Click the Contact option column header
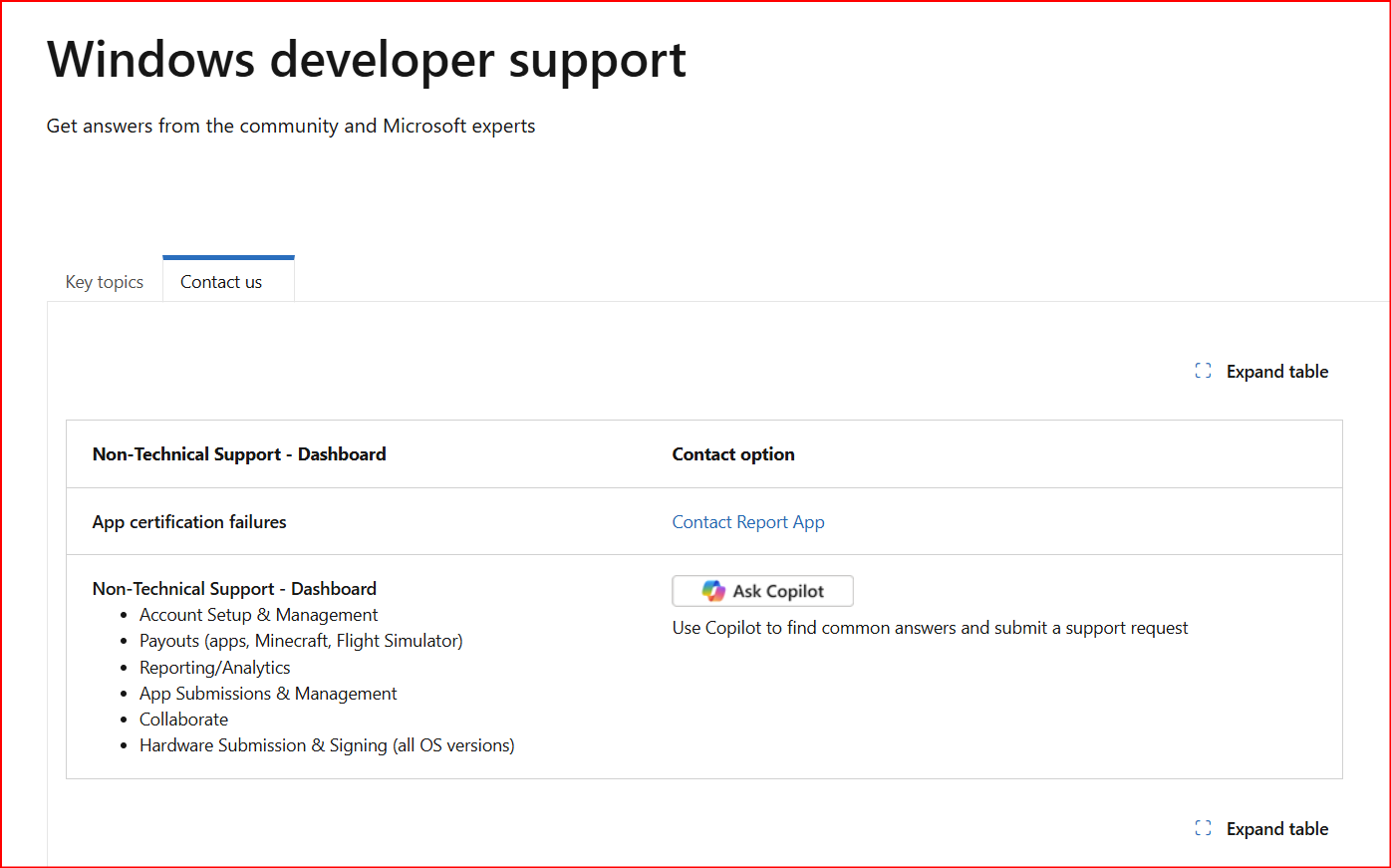Viewport: 1391px width, 868px height. pos(733,454)
